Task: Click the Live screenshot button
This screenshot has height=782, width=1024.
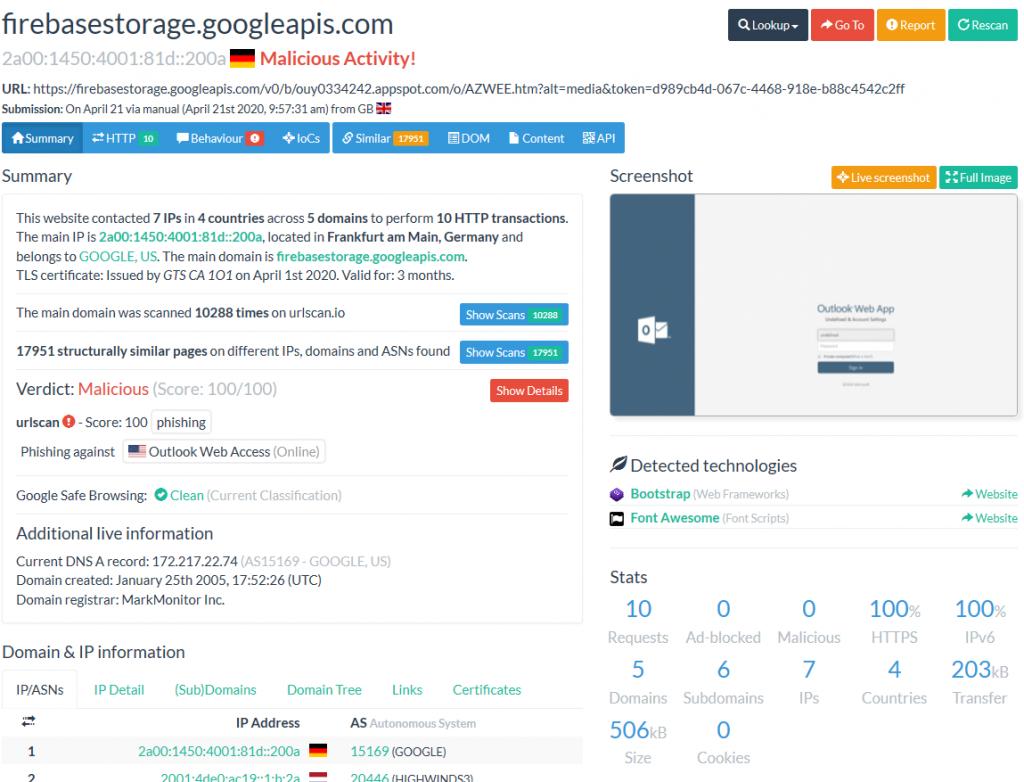Action: point(884,177)
